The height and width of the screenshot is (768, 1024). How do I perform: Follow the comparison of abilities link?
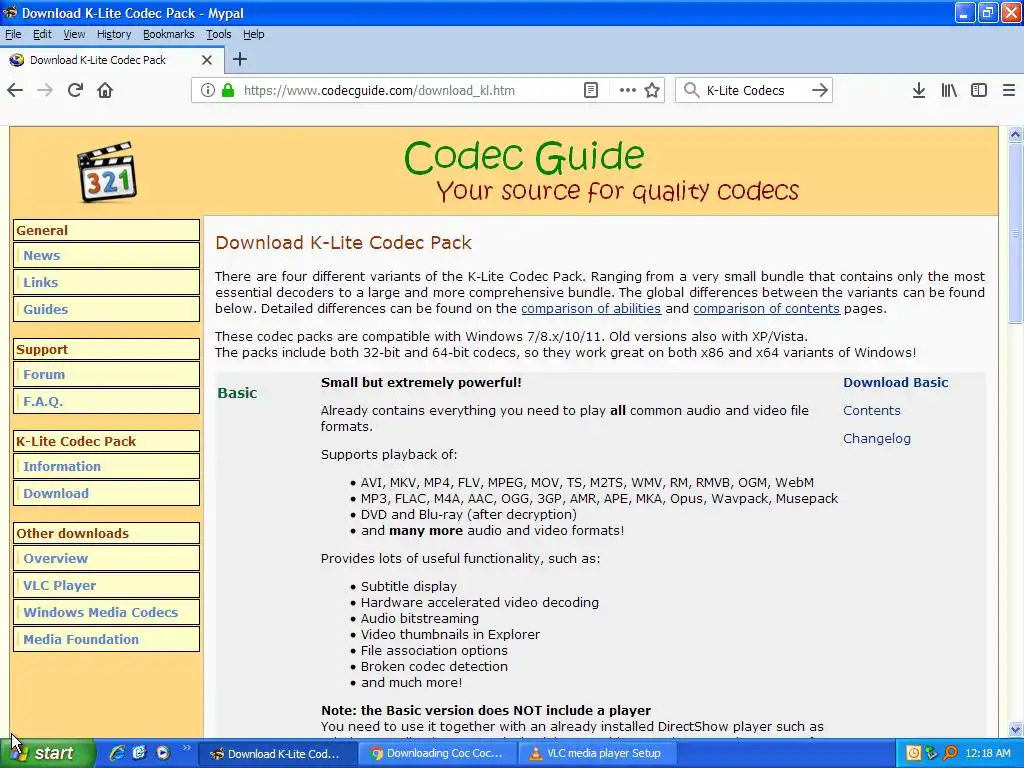click(x=590, y=308)
